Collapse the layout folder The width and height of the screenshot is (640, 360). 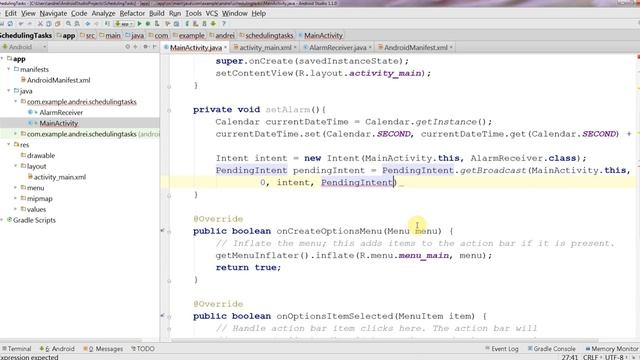point(16,166)
